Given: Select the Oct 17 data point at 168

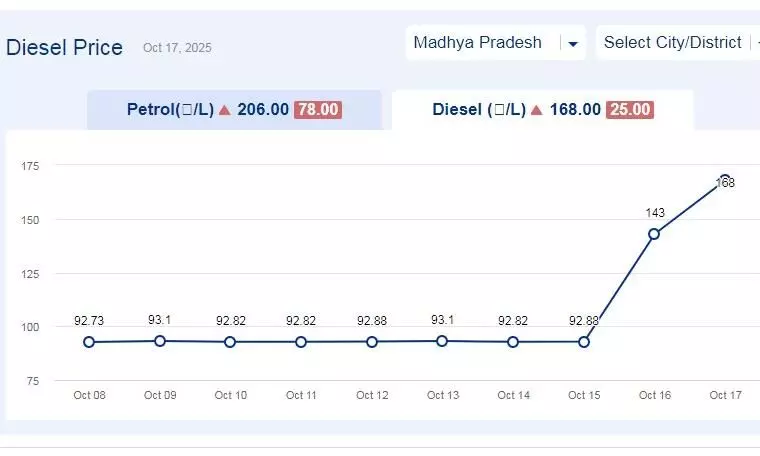Looking at the screenshot, I should (725, 180).
